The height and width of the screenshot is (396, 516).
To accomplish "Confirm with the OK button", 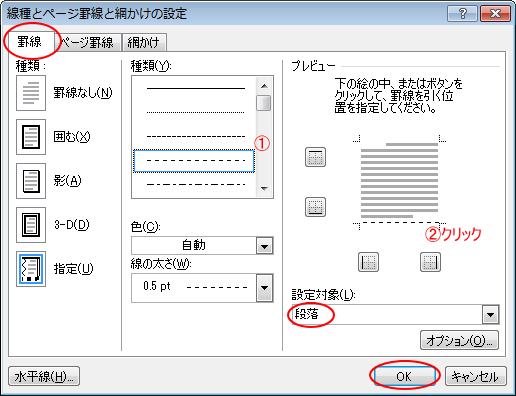I will point(404,376).
